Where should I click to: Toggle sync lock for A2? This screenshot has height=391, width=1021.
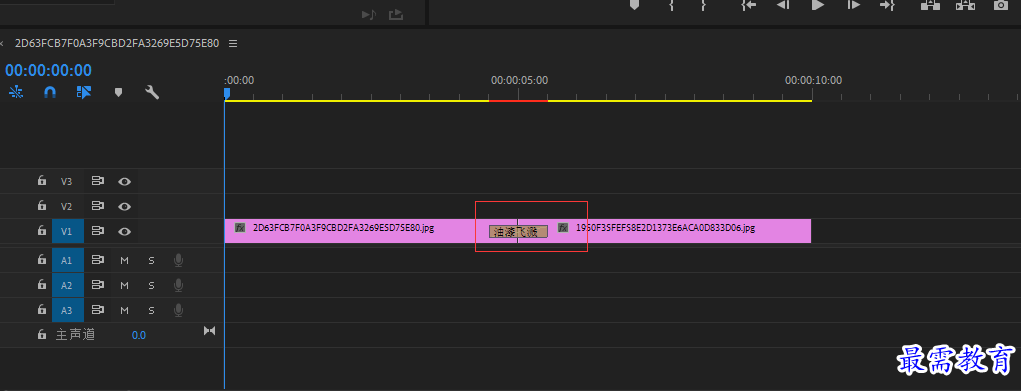(x=98, y=285)
